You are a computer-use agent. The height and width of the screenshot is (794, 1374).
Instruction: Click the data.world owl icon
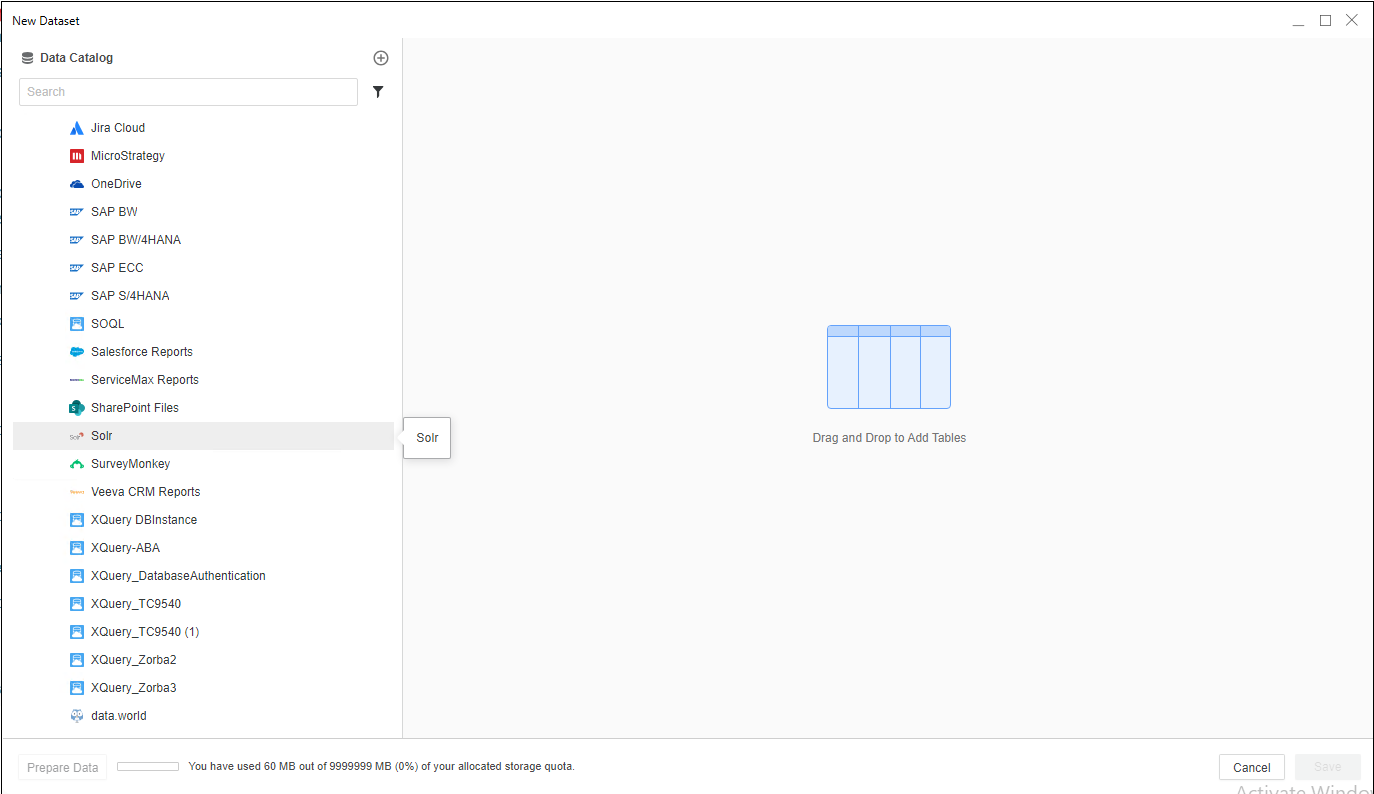pos(77,716)
